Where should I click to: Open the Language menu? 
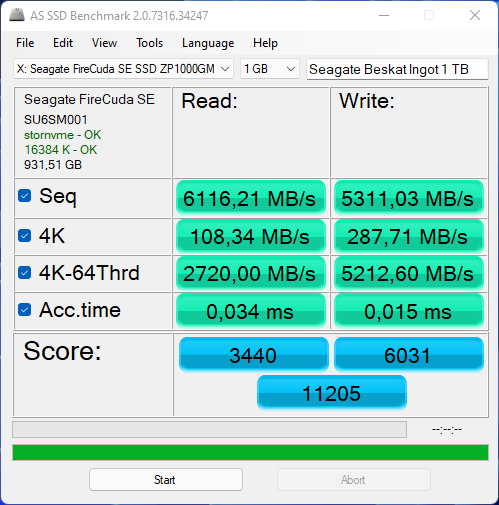coord(208,43)
